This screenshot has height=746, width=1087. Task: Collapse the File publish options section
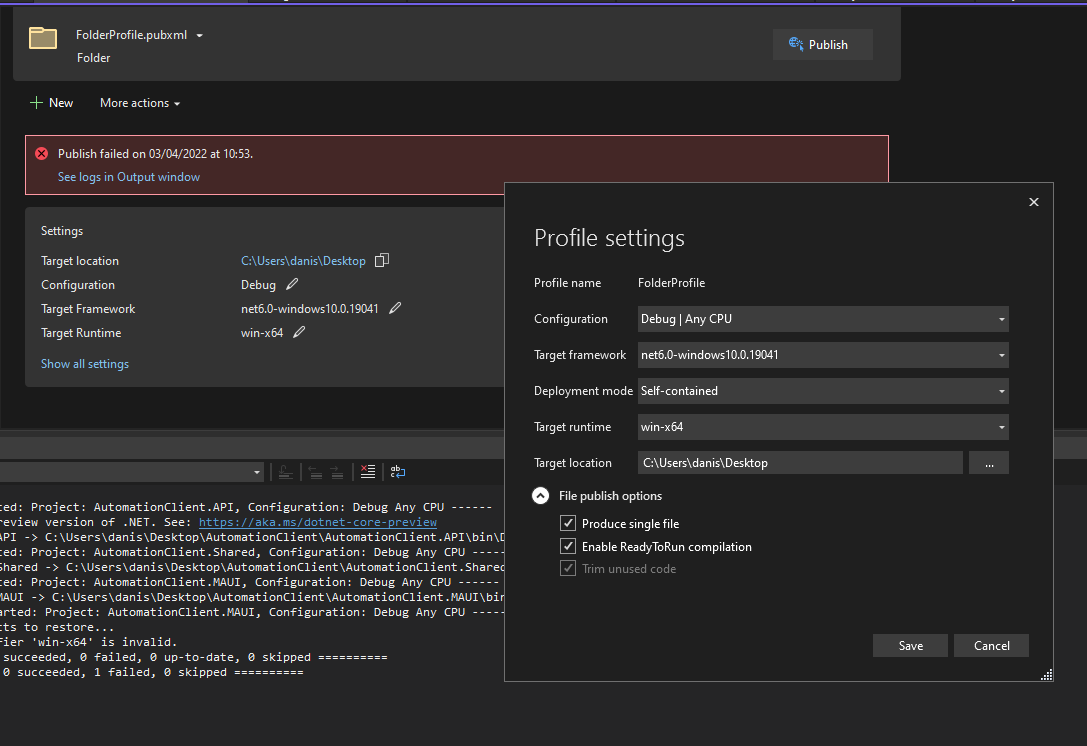click(541, 496)
